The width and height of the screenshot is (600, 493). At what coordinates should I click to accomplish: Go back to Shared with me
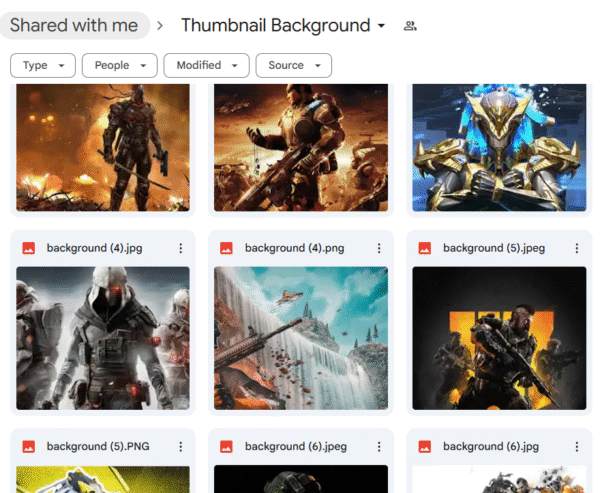tap(74, 26)
